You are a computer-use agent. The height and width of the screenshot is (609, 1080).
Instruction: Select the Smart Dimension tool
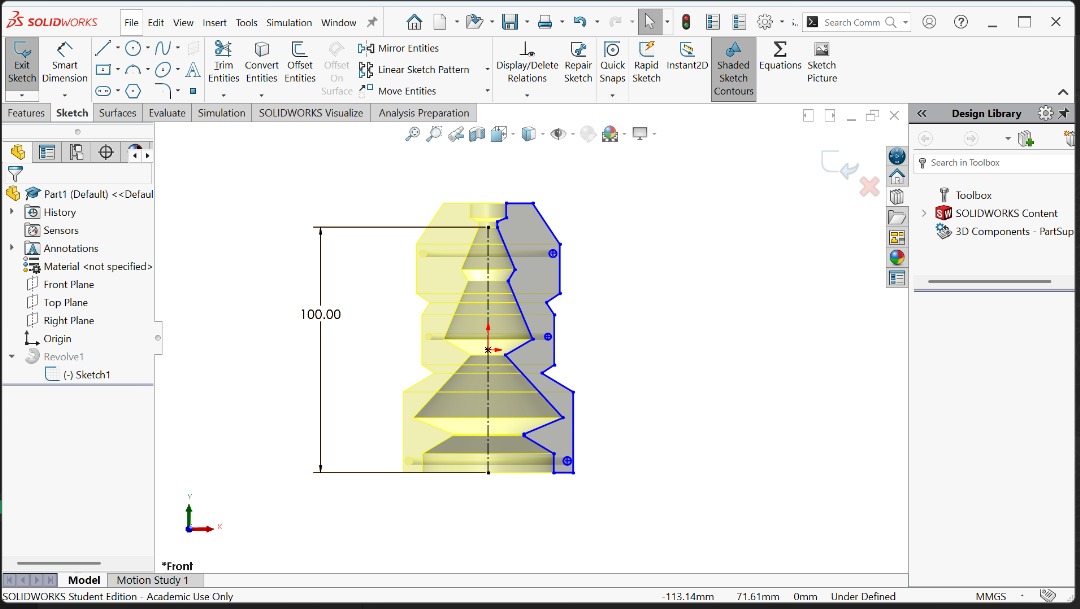[x=65, y=63]
